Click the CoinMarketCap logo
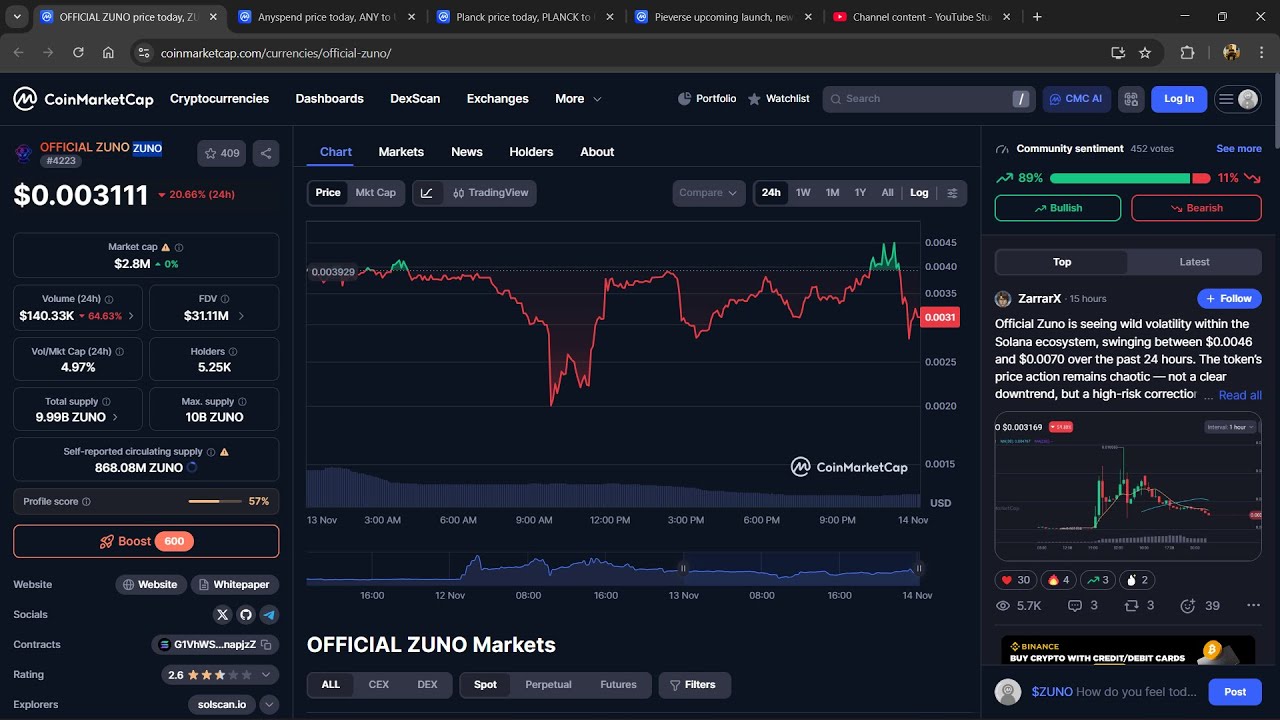This screenshot has width=1280, height=720. click(x=83, y=99)
